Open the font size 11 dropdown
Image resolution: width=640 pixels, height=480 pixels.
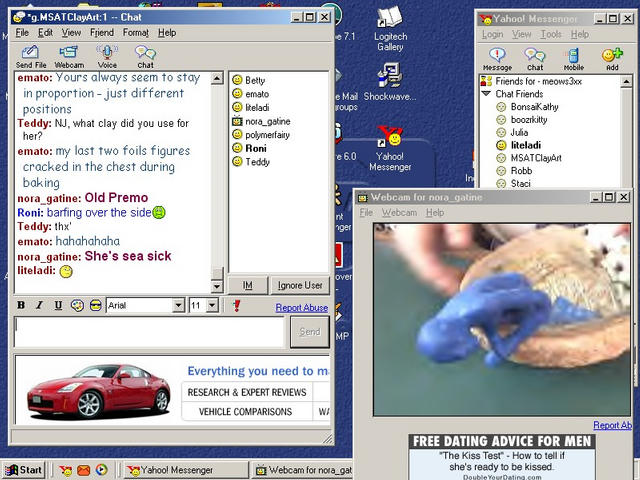212,305
